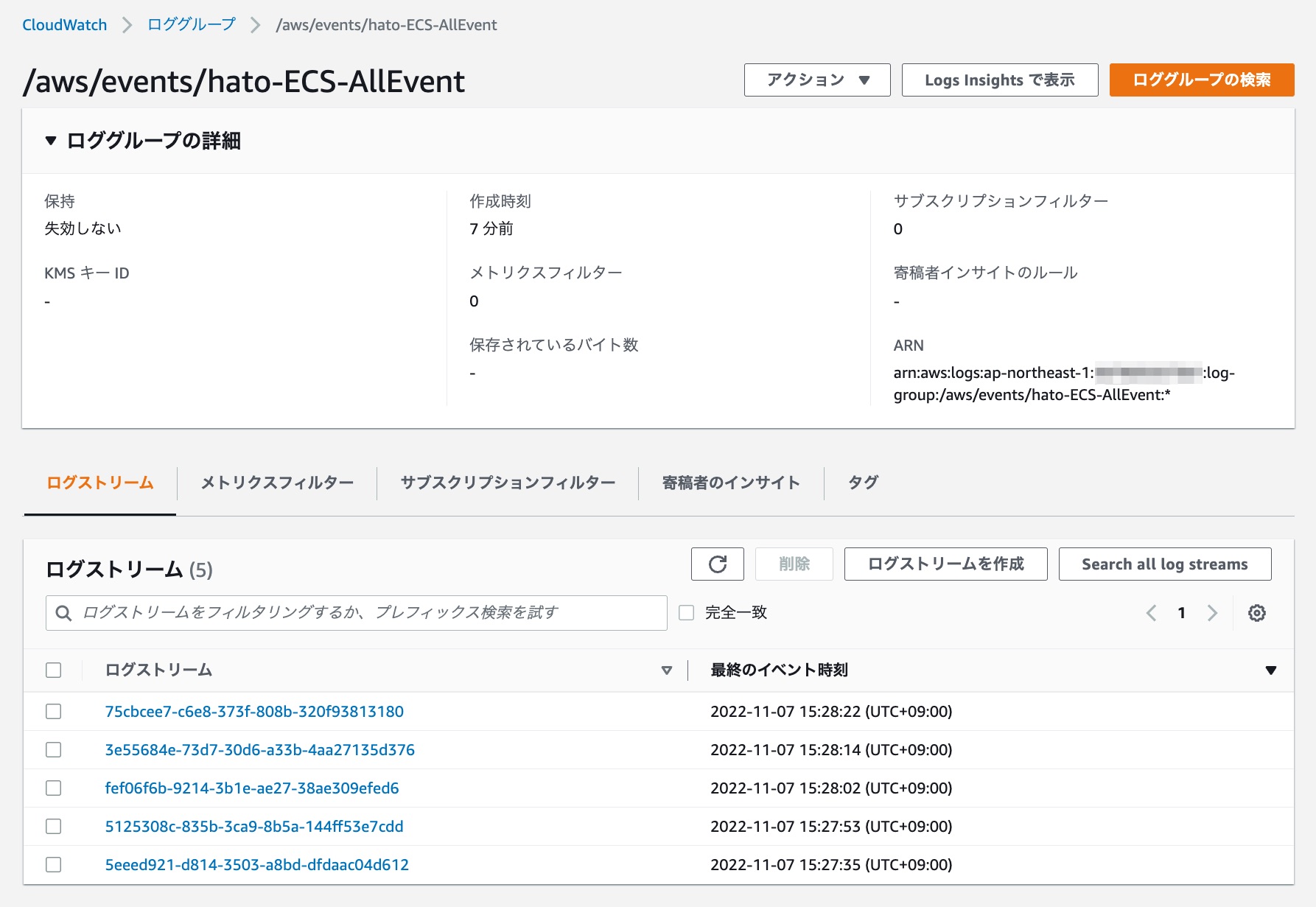
Task: Open the アクション dropdown
Action: 816,80
